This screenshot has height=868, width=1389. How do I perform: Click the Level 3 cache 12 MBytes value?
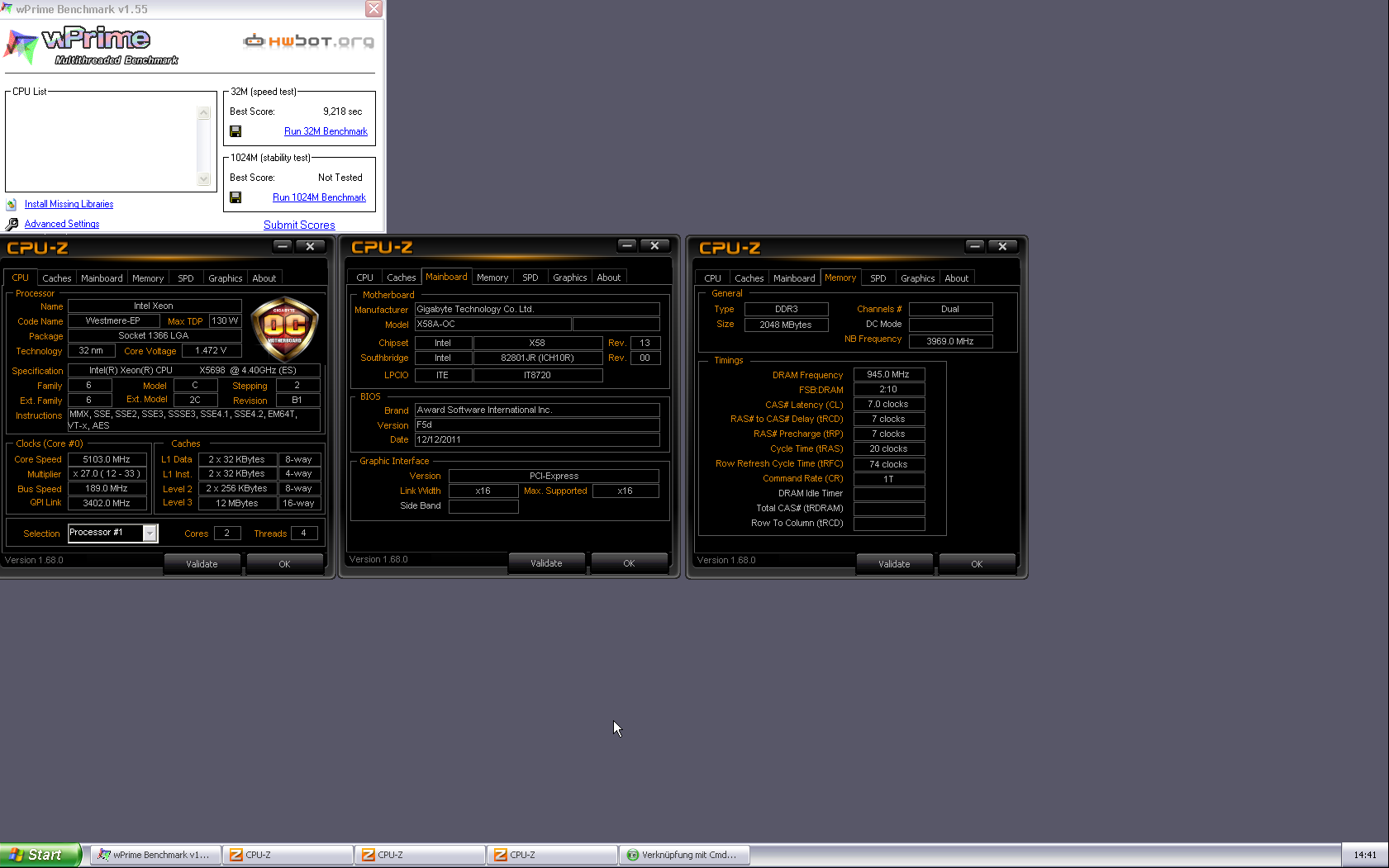tap(237, 503)
